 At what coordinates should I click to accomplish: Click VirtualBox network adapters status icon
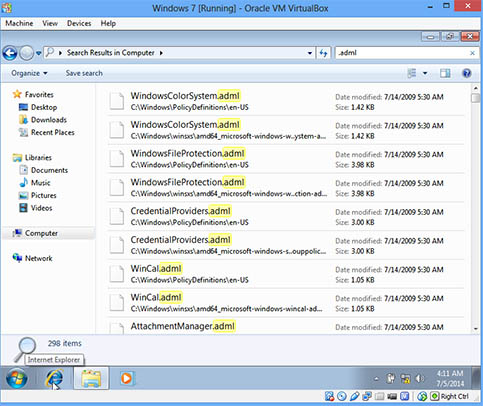tap(367, 396)
